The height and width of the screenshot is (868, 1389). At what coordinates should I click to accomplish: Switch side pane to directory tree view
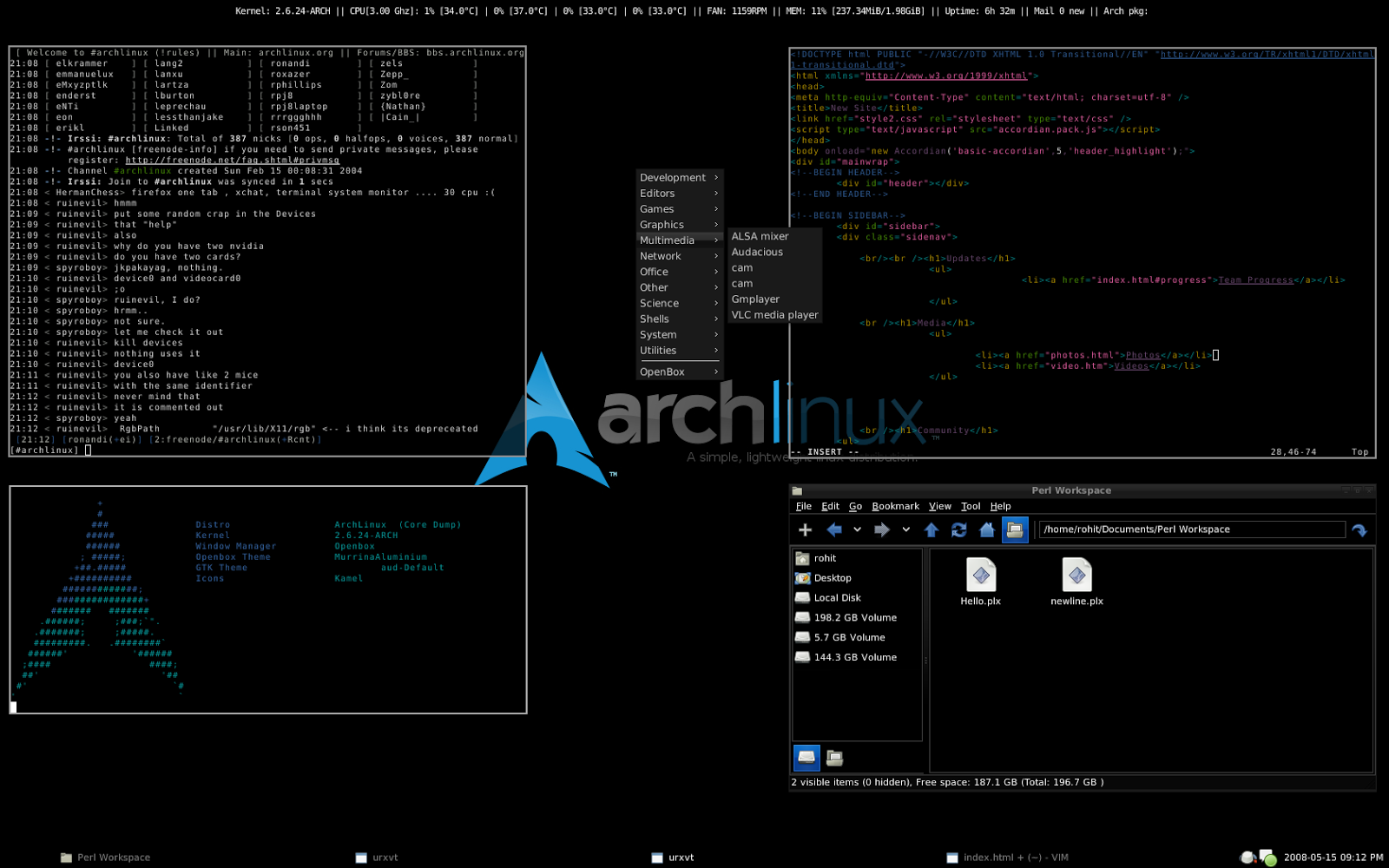click(x=834, y=757)
